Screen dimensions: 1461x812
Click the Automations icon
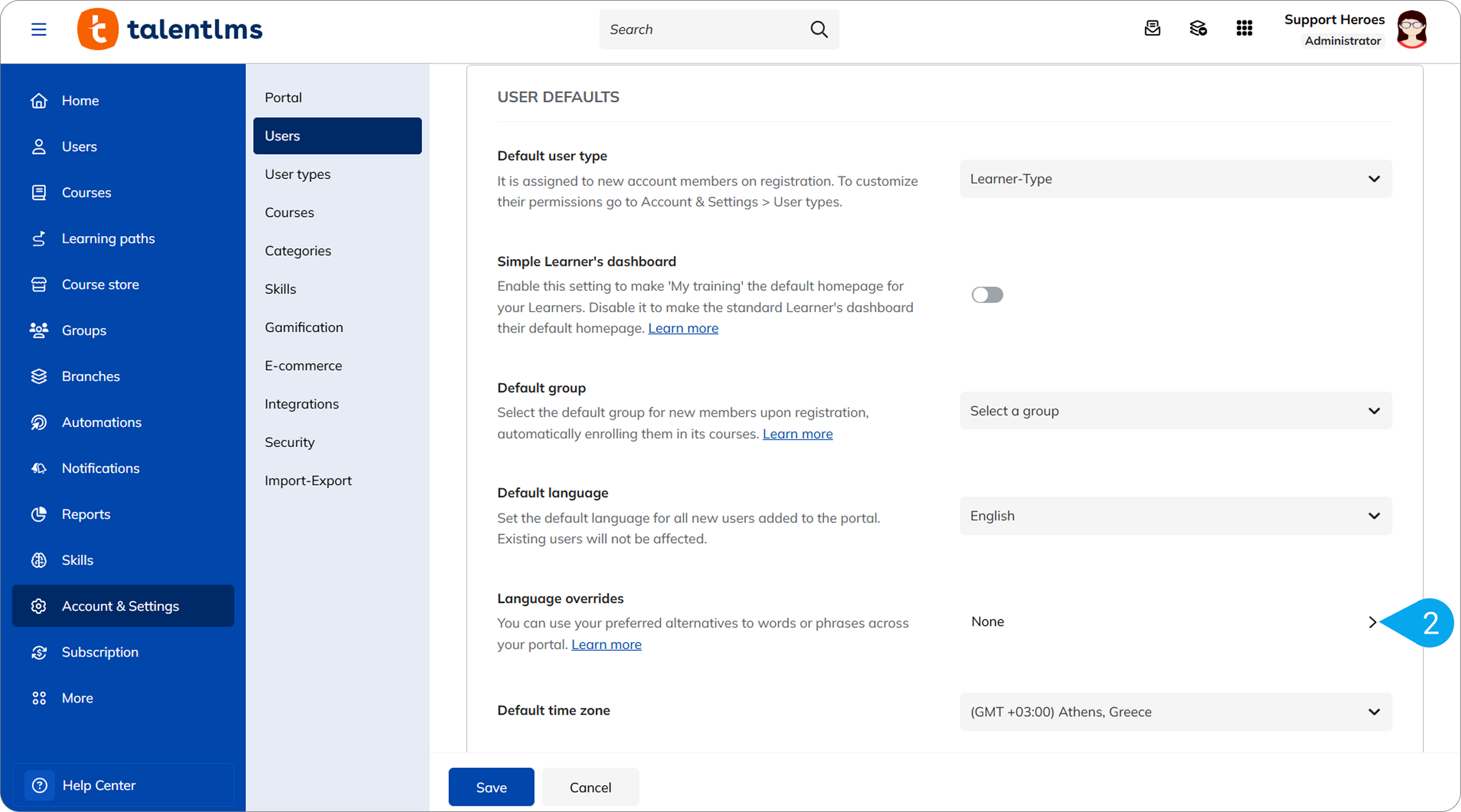(x=39, y=423)
